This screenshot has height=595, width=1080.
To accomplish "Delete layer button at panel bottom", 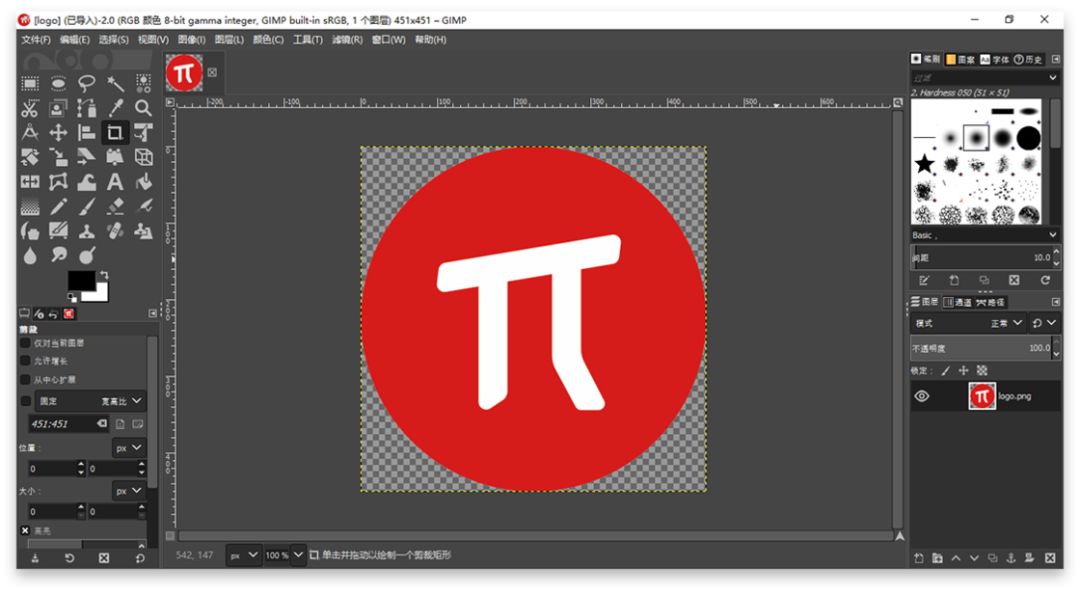I will (x=1050, y=558).
